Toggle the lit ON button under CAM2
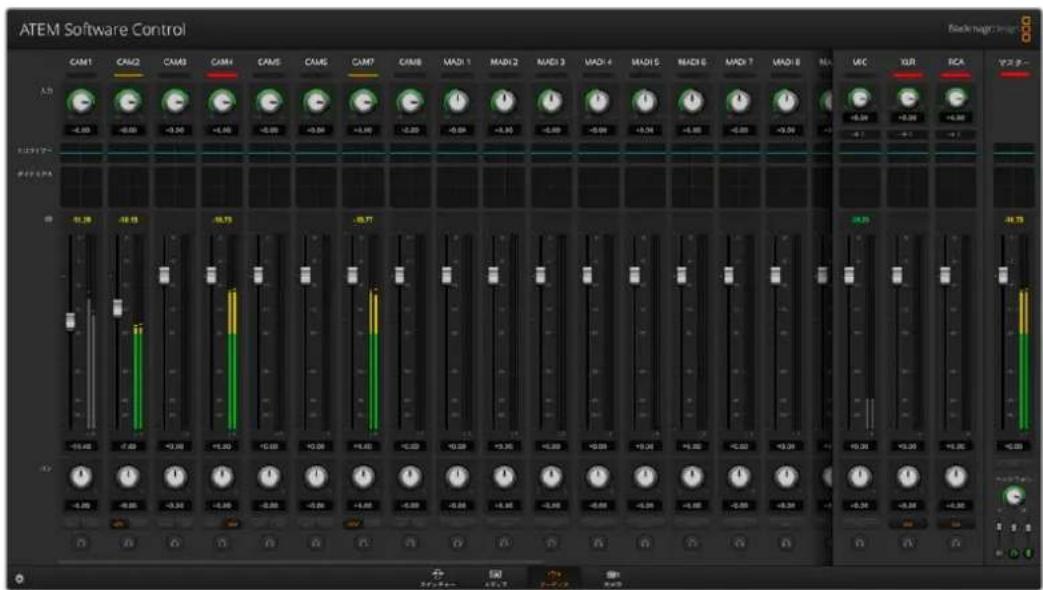Viewport: 1043px width, 590px height. tap(119, 524)
